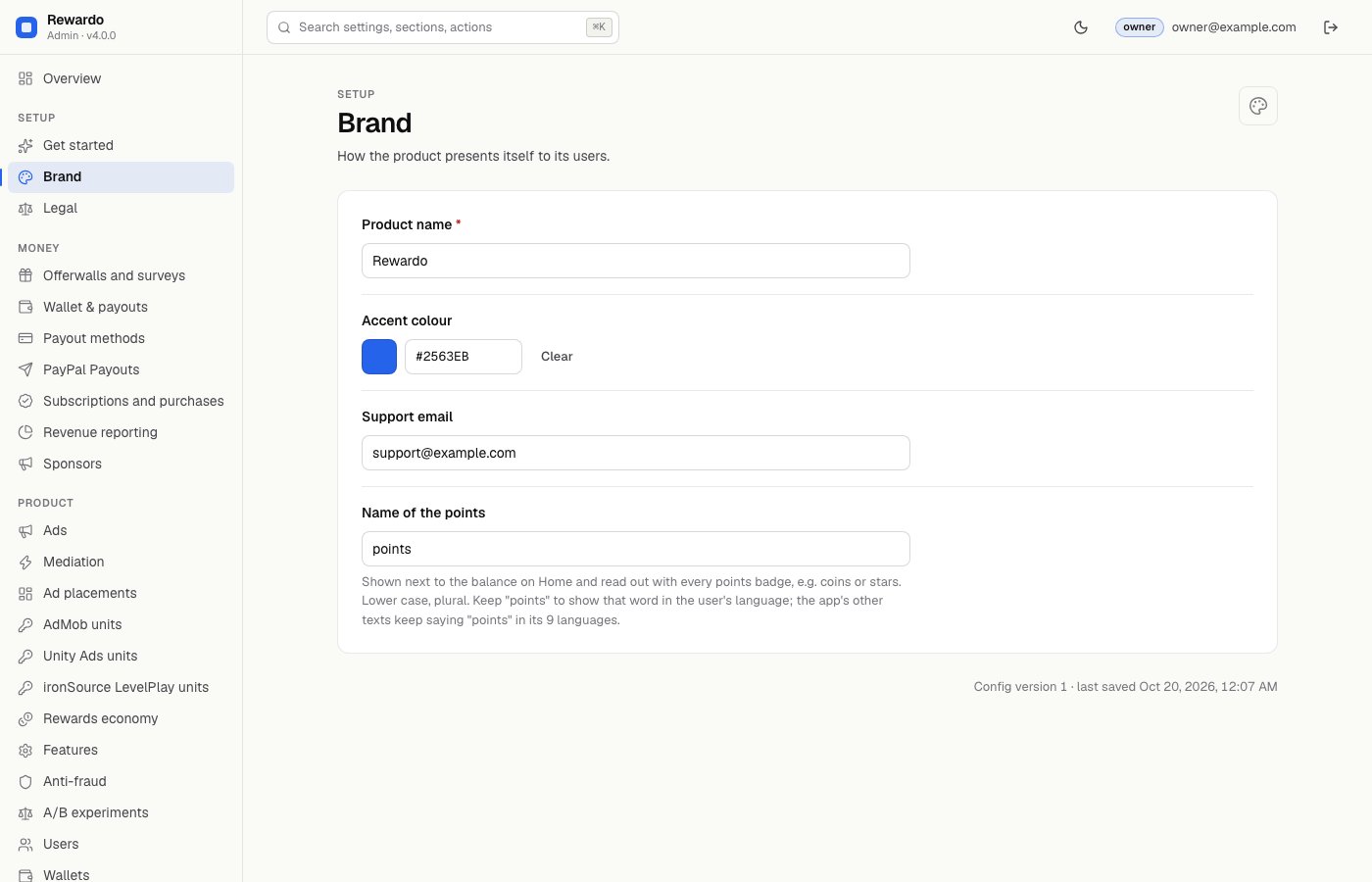The height and width of the screenshot is (882, 1372).
Task: Toggle dark mode with the moon icon
Action: (1081, 27)
